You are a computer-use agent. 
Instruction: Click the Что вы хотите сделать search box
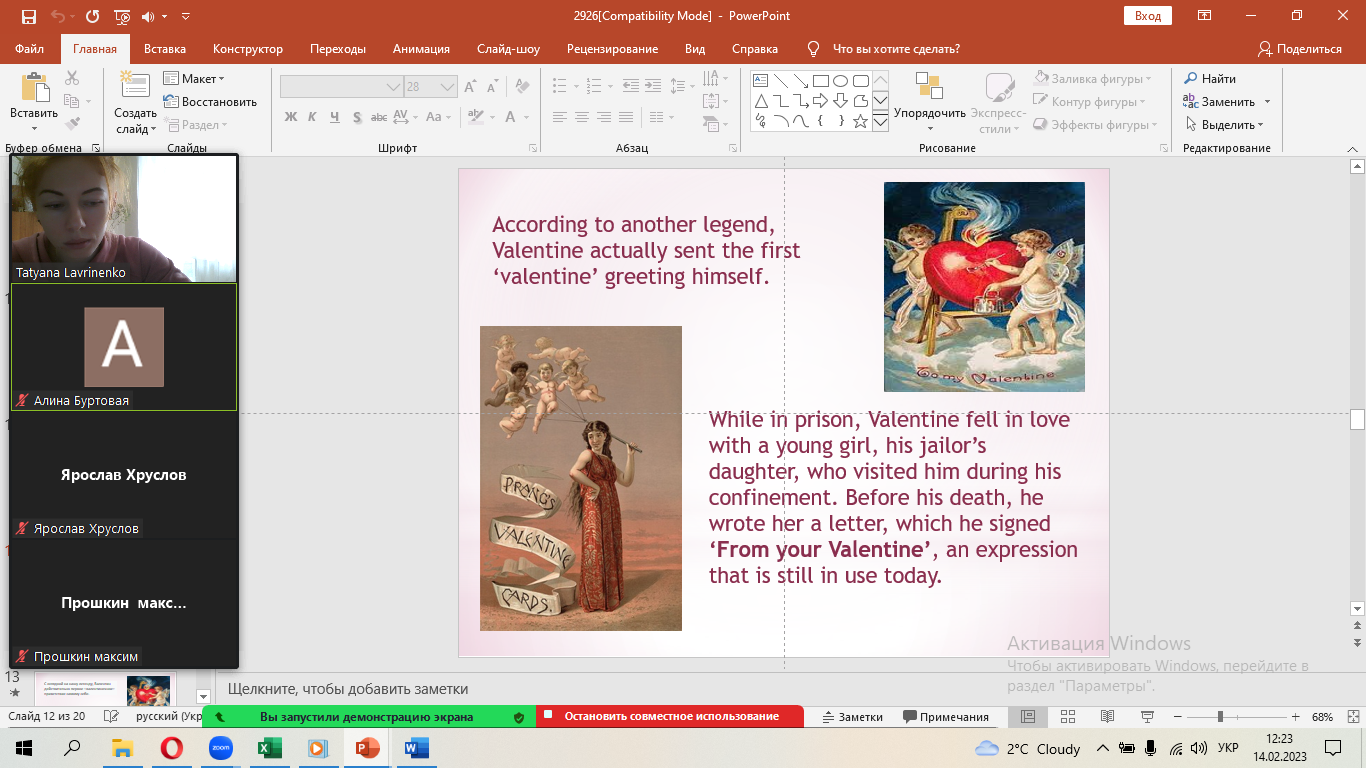[896, 49]
